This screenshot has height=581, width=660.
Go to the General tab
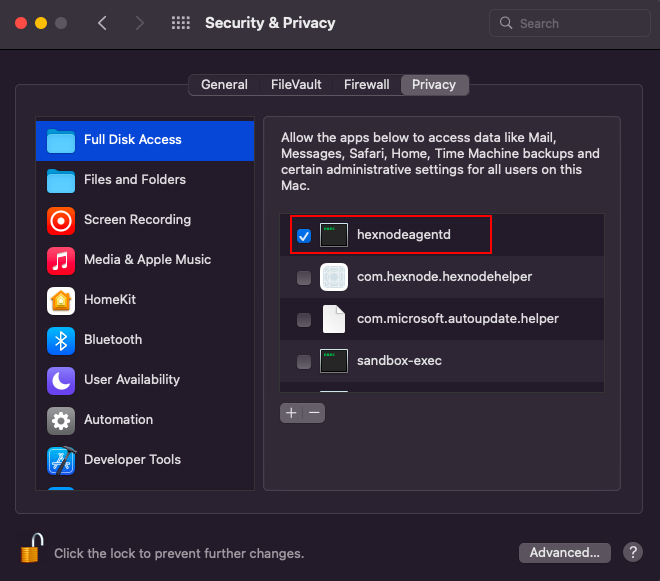click(224, 85)
